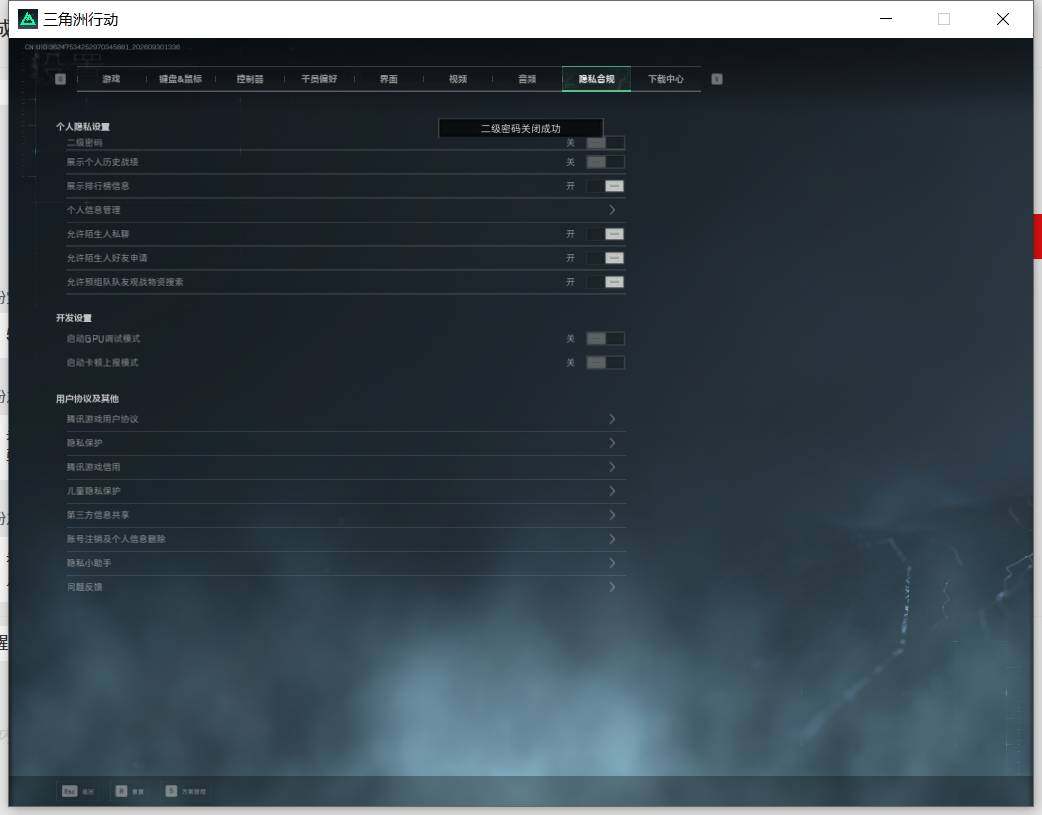Open the 键盘&鼠标 tab
Image resolution: width=1042 pixels, height=815 pixels.
click(x=180, y=79)
